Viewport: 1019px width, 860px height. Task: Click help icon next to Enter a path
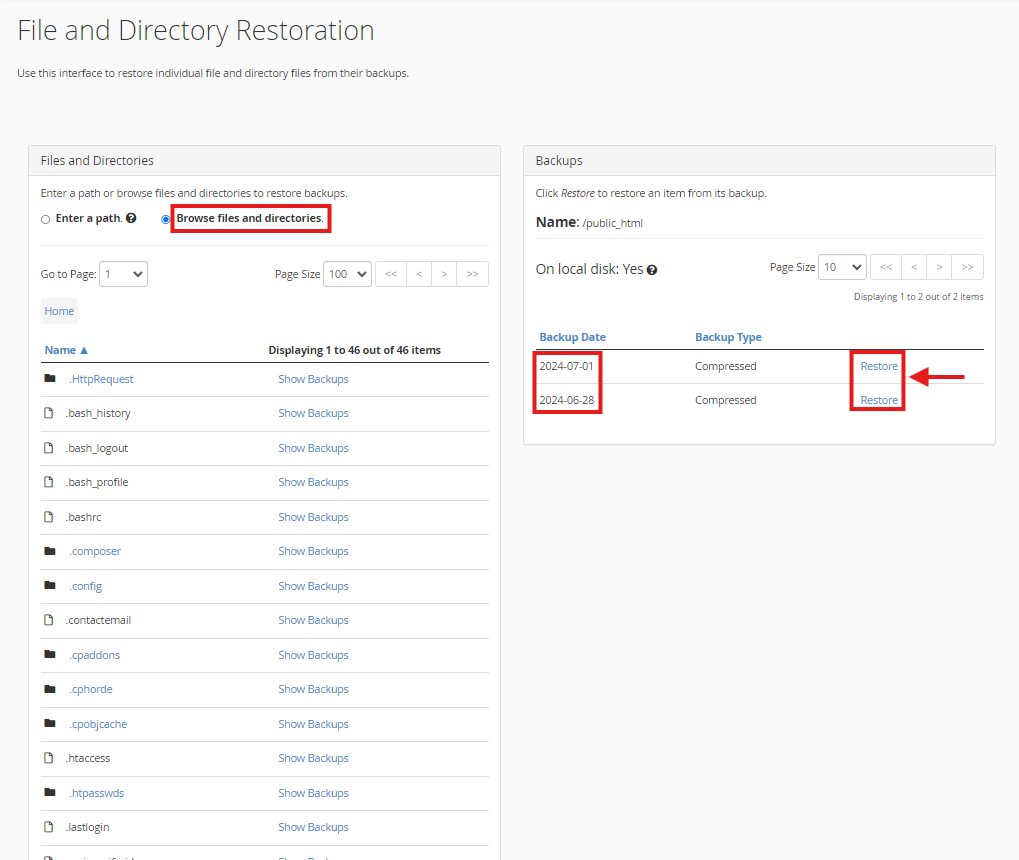point(131,218)
